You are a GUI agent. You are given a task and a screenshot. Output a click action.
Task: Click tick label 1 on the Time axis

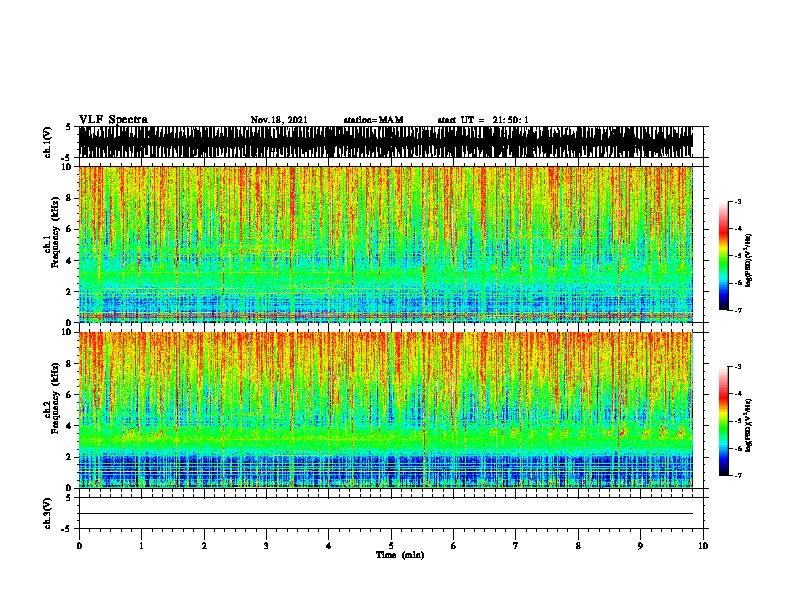(x=141, y=546)
